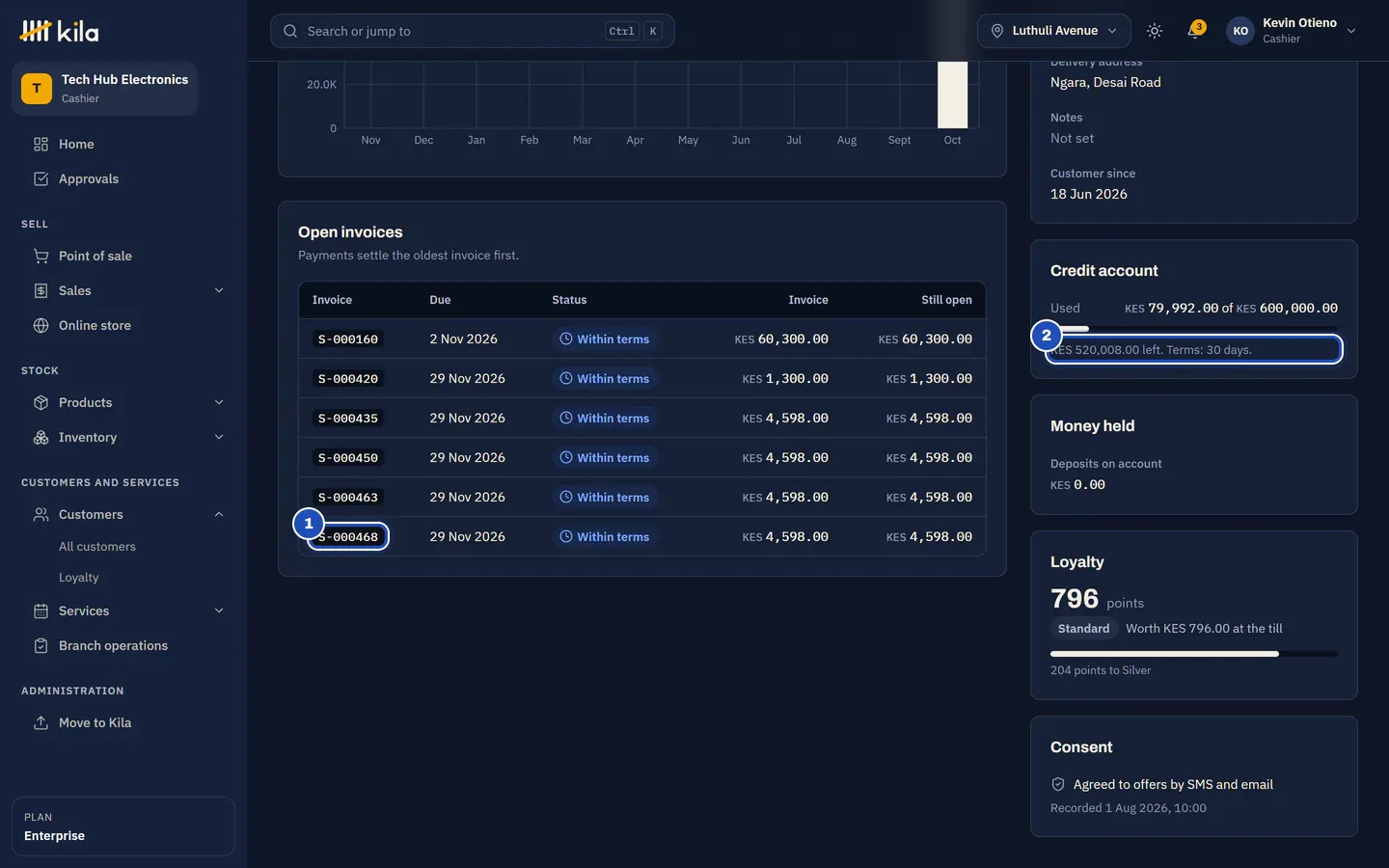
Task: Open Point of sale cart icon
Action: 41,256
